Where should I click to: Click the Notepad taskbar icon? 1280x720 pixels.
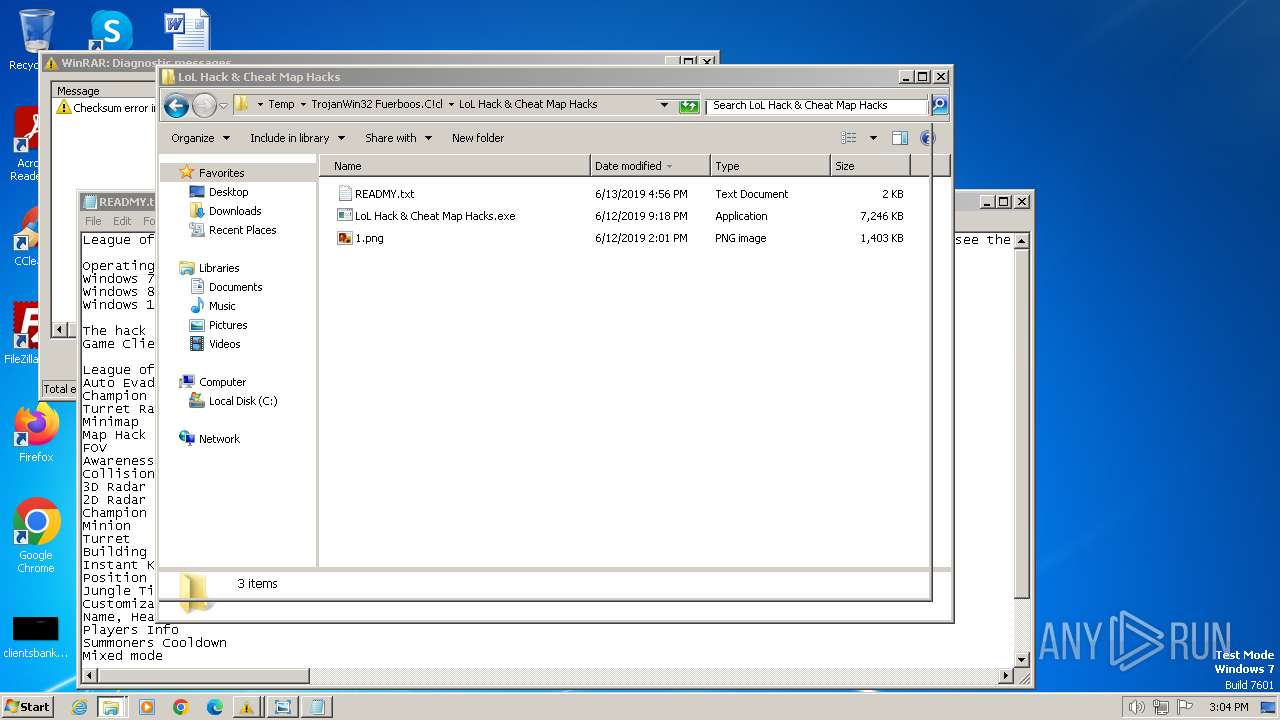click(317, 707)
